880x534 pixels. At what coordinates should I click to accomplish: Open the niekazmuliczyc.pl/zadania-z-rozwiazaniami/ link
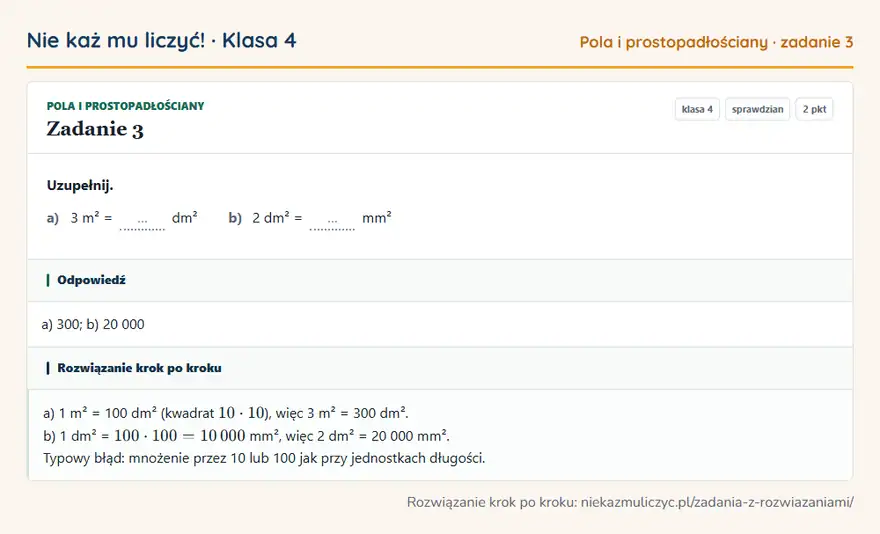point(717,502)
